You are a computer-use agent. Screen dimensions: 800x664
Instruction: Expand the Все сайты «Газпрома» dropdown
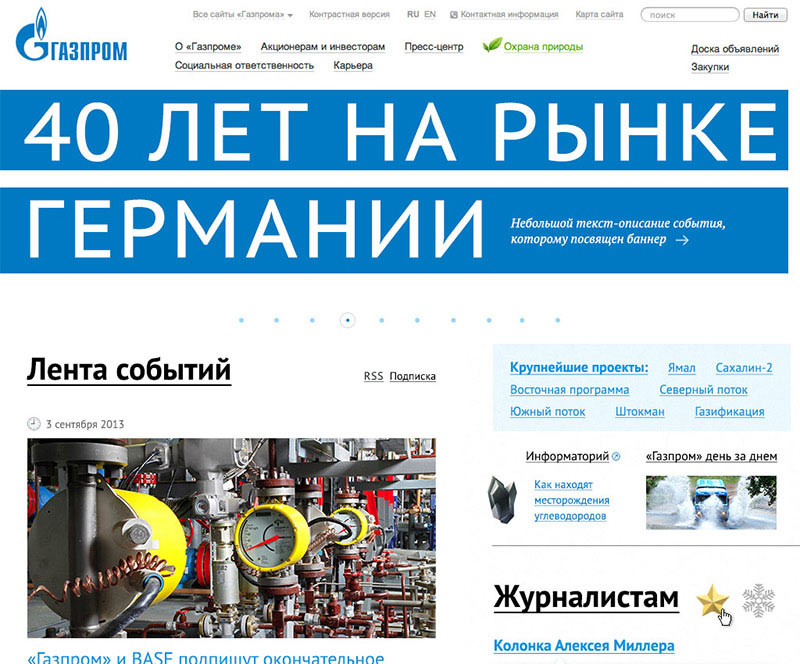tap(243, 15)
